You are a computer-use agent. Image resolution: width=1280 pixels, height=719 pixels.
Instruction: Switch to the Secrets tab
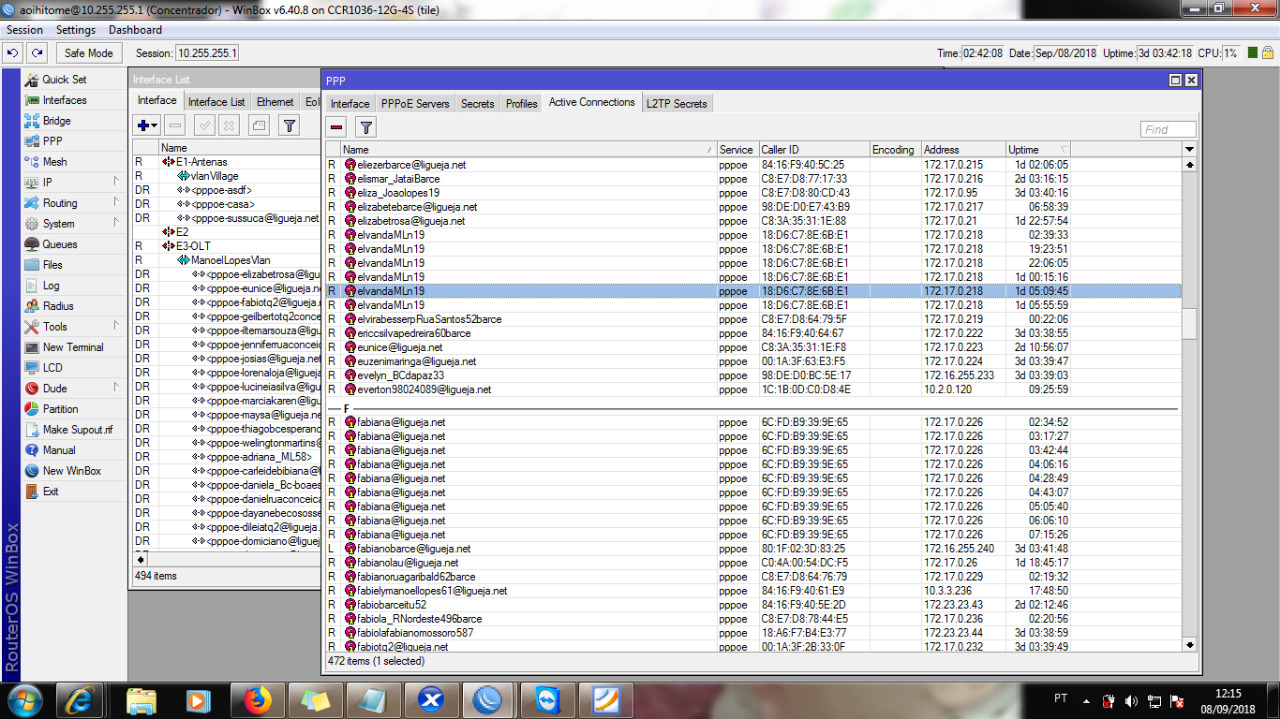click(477, 103)
